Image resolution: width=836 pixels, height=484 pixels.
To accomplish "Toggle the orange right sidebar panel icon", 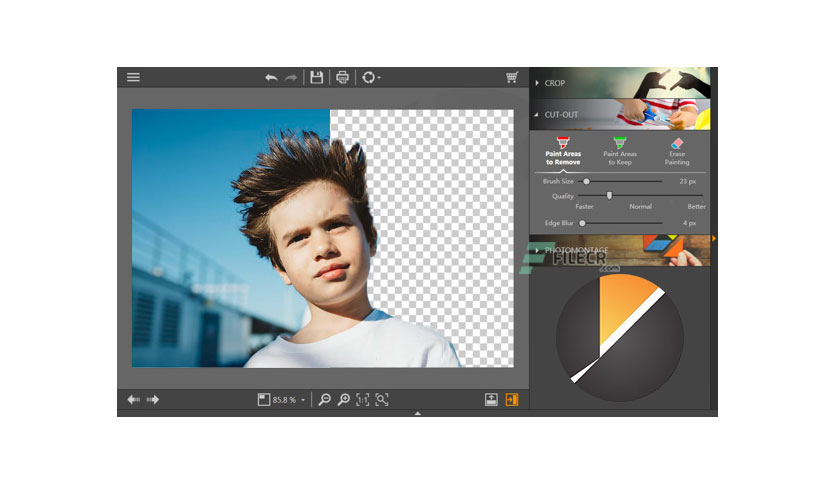I will pyautogui.click(x=512, y=399).
